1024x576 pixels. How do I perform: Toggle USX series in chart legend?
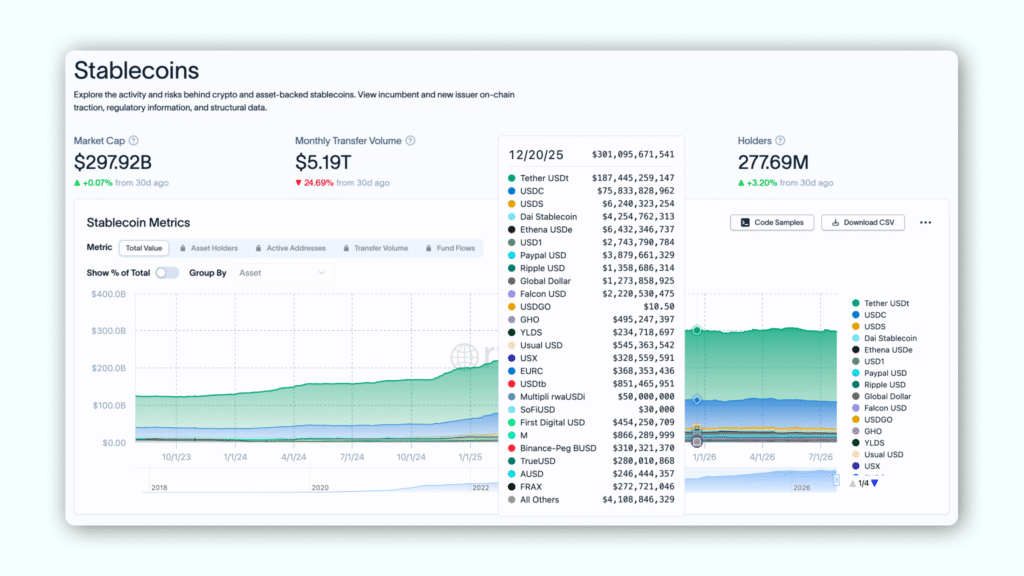[x=866, y=466]
